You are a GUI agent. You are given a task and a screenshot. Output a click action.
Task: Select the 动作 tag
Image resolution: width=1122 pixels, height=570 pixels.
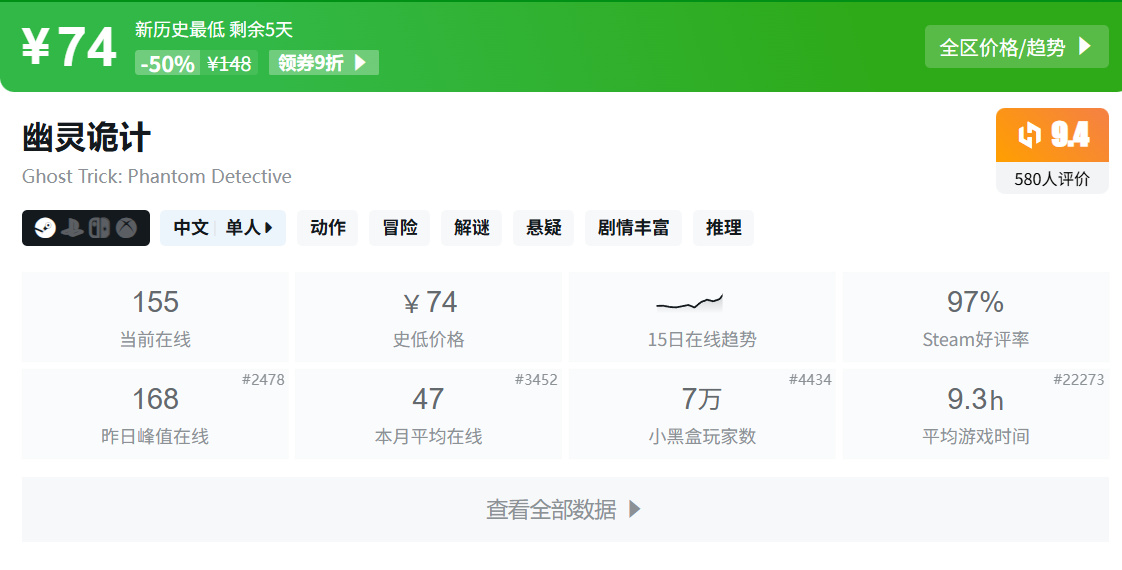pos(328,228)
